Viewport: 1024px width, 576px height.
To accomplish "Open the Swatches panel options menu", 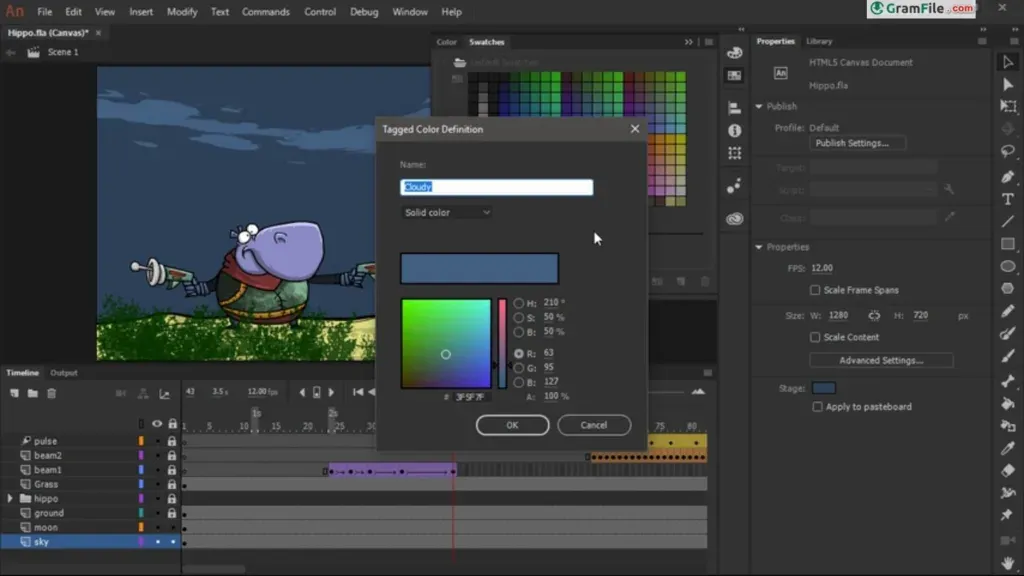I will (x=709, y=42).
